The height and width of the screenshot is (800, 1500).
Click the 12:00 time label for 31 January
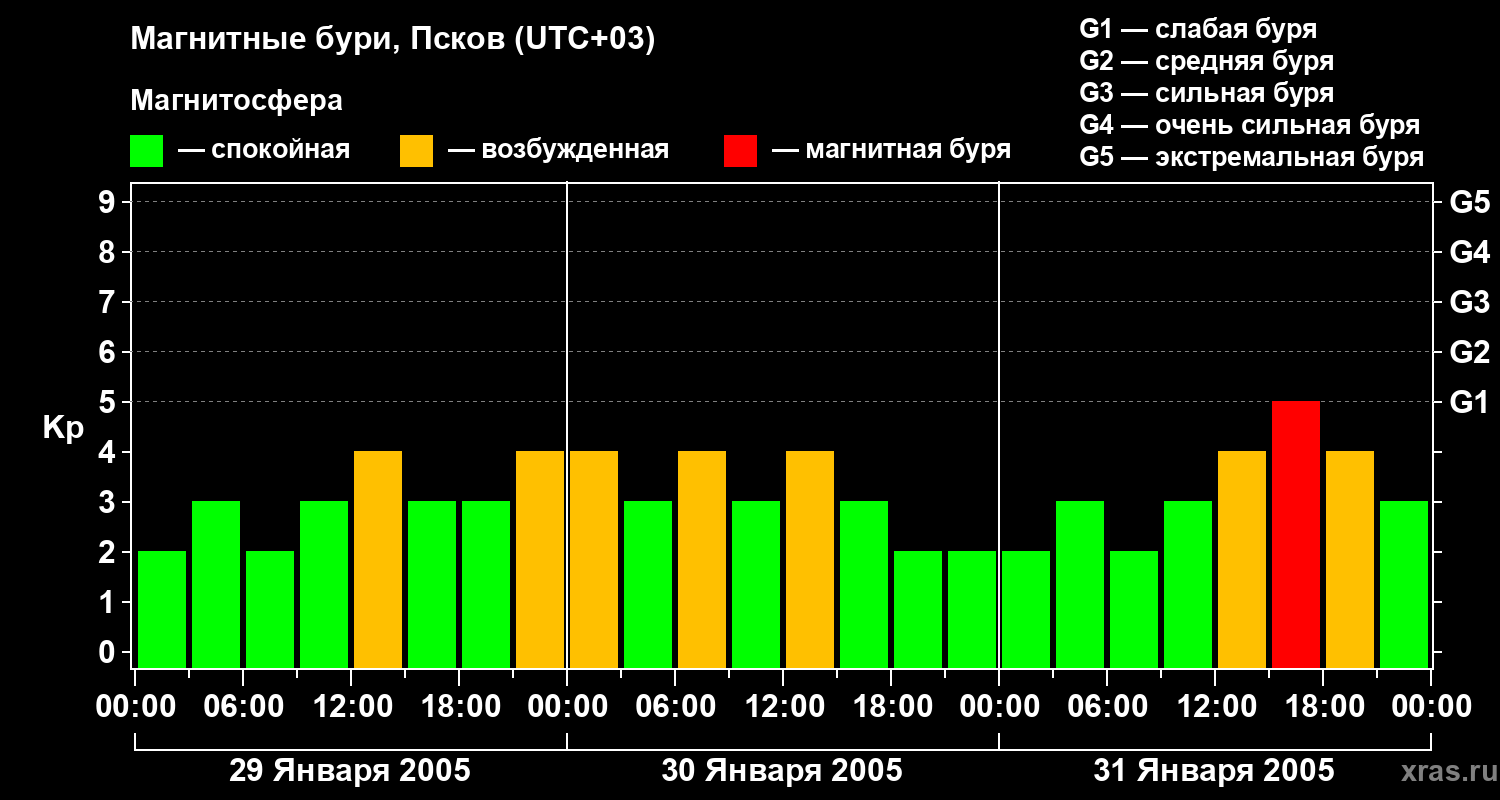click(1215, 707)
